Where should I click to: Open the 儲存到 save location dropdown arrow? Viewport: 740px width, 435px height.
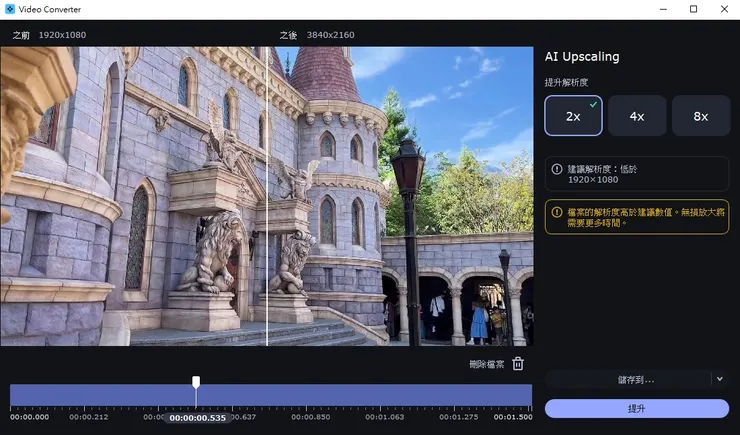point(720,379)
